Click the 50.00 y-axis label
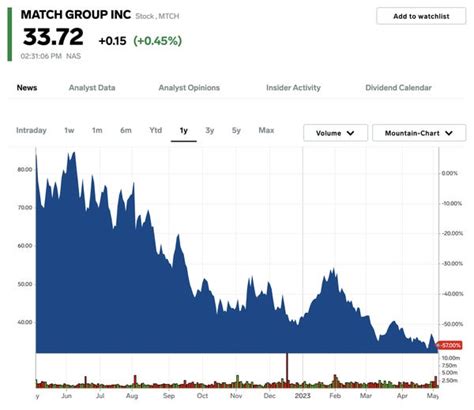 click(25, 284)
